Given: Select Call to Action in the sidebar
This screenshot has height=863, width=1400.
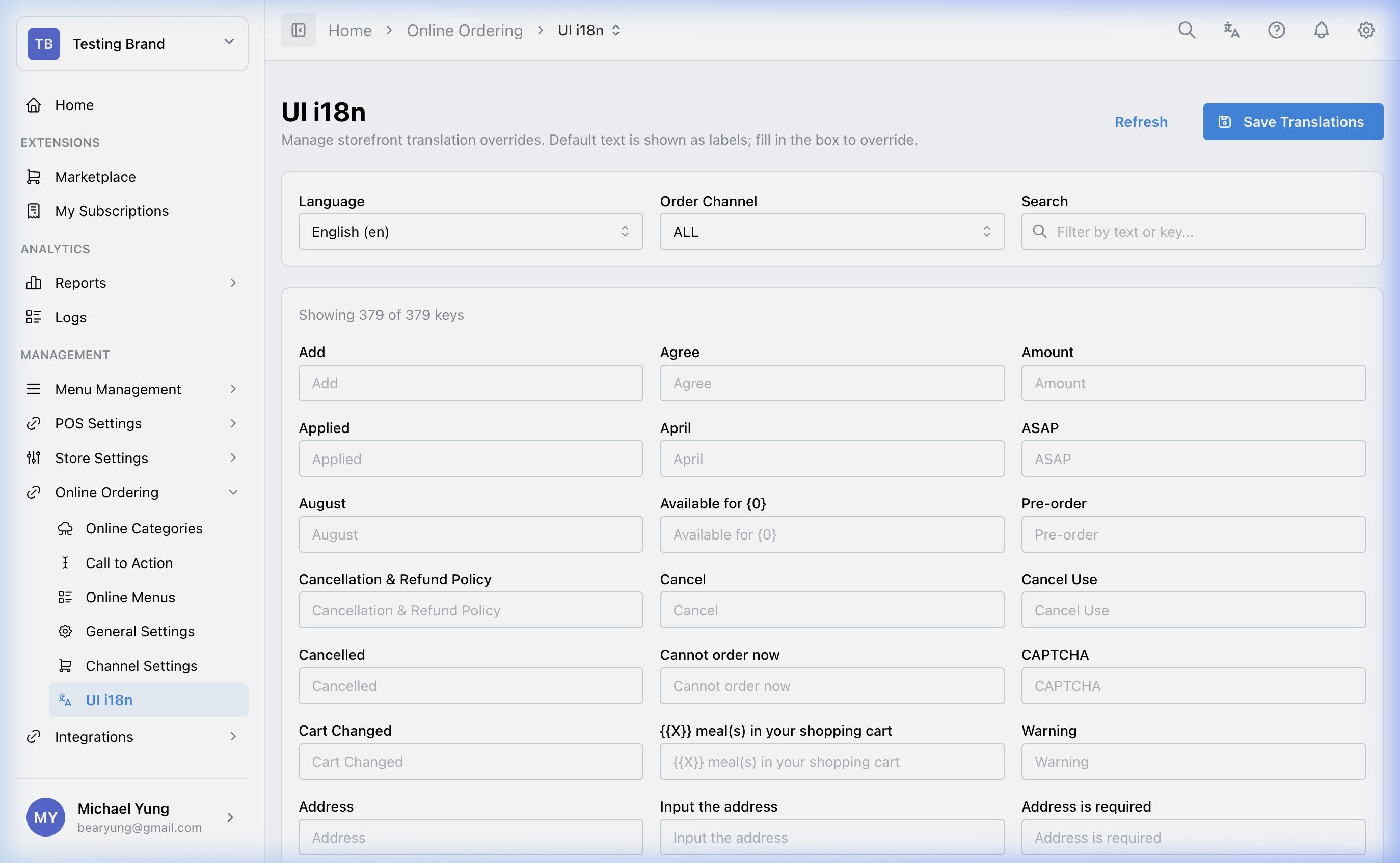Looking at the screenshot, I should (x=129, y=562).
